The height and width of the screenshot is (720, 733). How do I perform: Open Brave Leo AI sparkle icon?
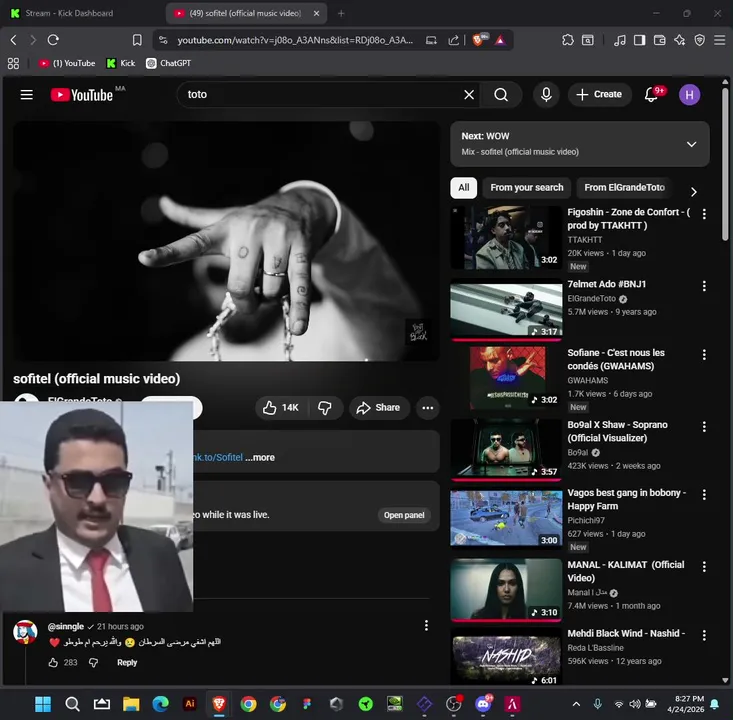[680, 40]
